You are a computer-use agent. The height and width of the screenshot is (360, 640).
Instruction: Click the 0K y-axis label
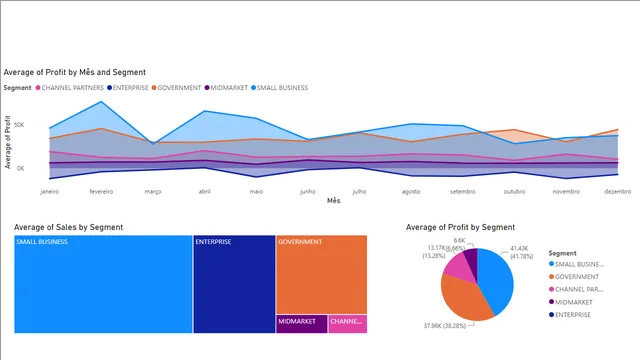pyautogui.click(x=20, y=169)
